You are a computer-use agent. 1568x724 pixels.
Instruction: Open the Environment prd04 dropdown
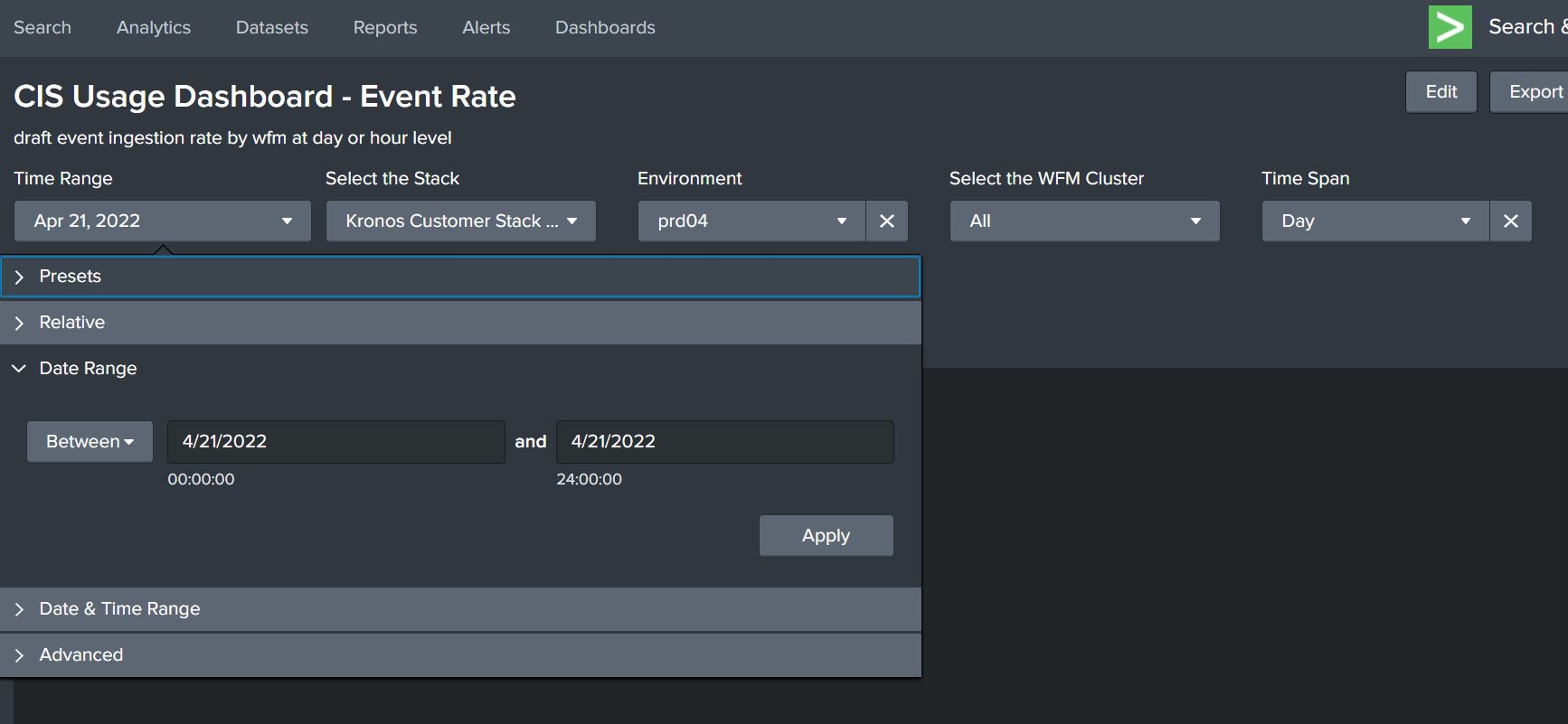pyautogui.click(x=751, y=221)
